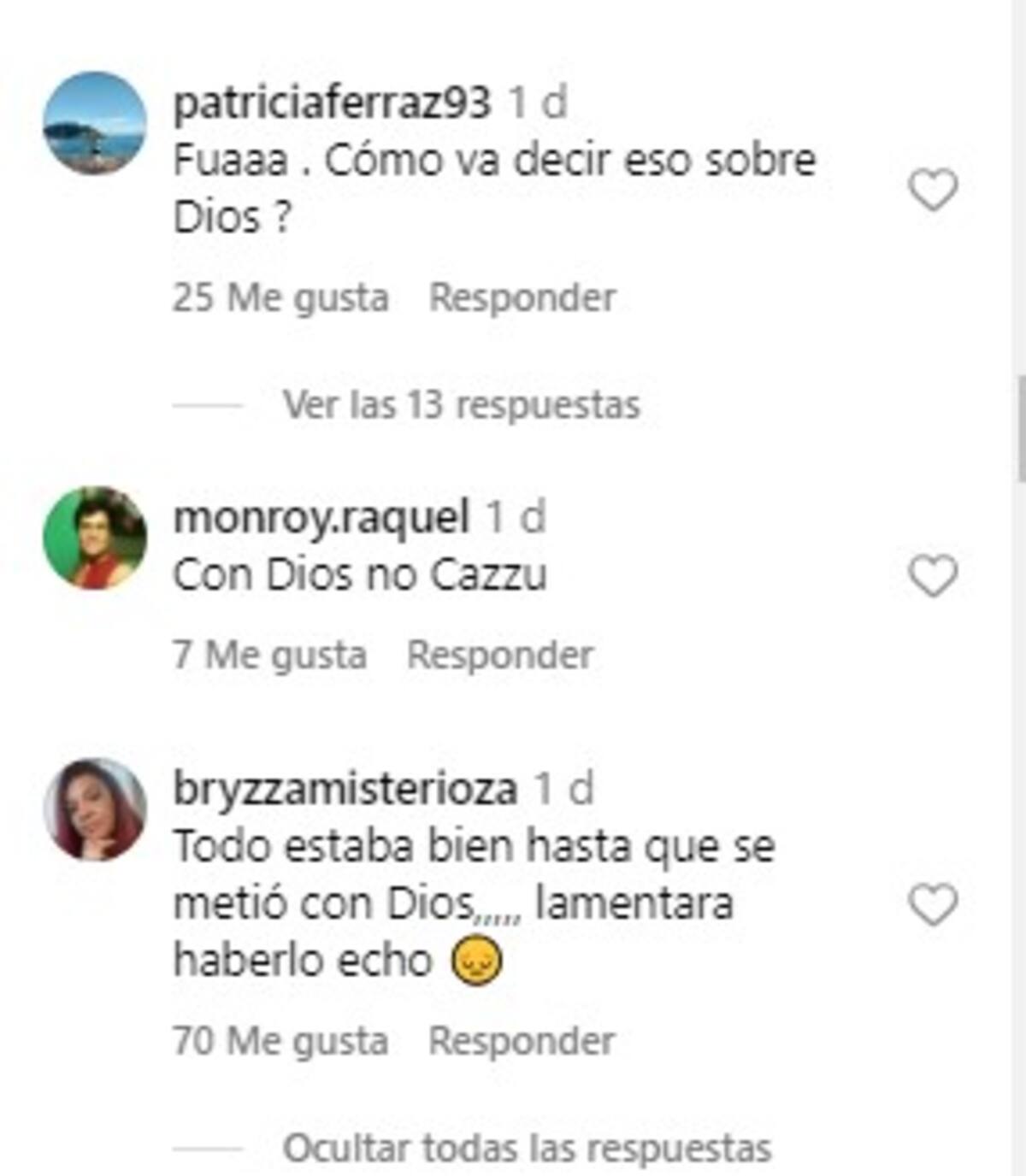
Task: Open the bryzzamisterioza username link
Action: click(x=345, y=789)
